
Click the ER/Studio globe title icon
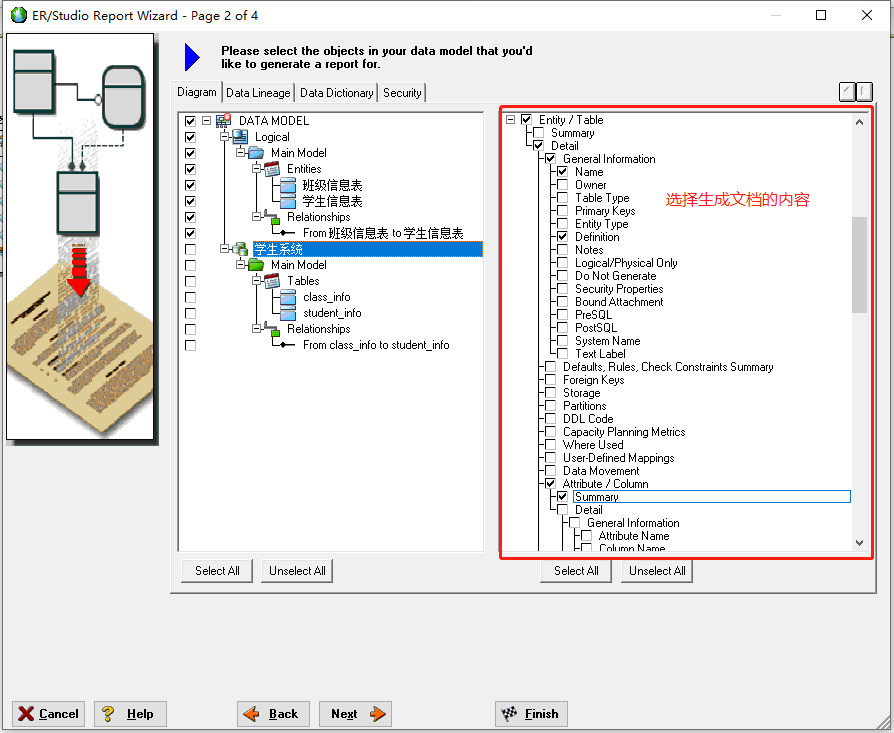click(19, 15)
